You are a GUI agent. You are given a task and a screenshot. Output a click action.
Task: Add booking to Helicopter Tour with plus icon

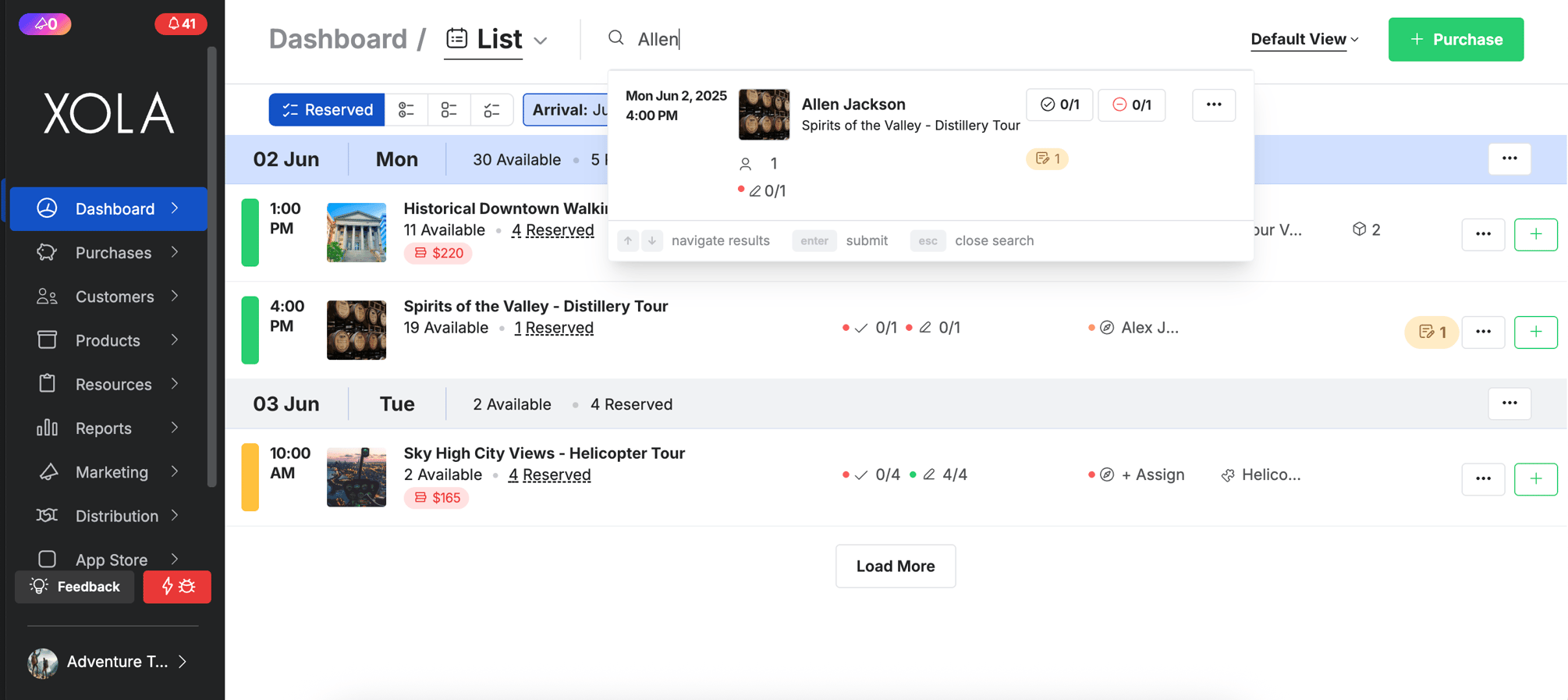pos(1535,478)
